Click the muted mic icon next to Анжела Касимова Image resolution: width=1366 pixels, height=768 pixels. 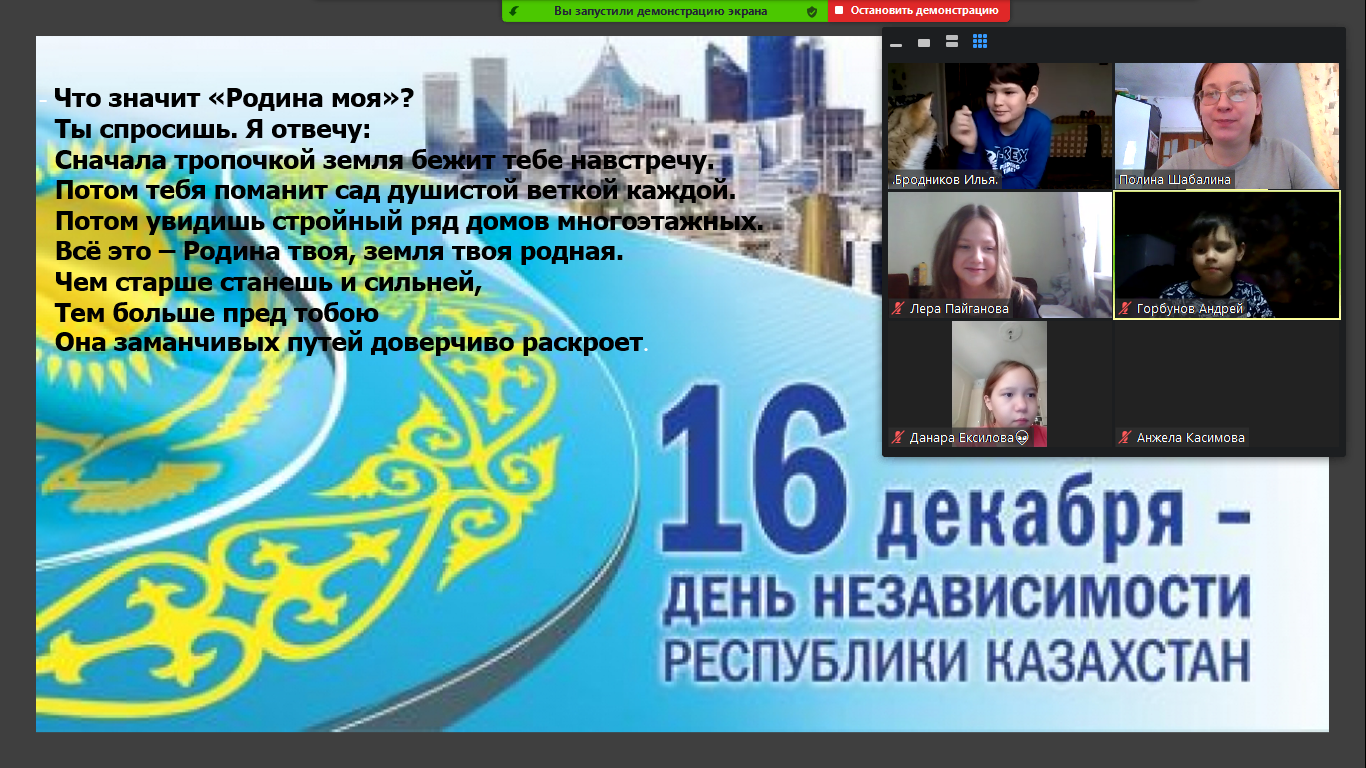coord(1126,438)
